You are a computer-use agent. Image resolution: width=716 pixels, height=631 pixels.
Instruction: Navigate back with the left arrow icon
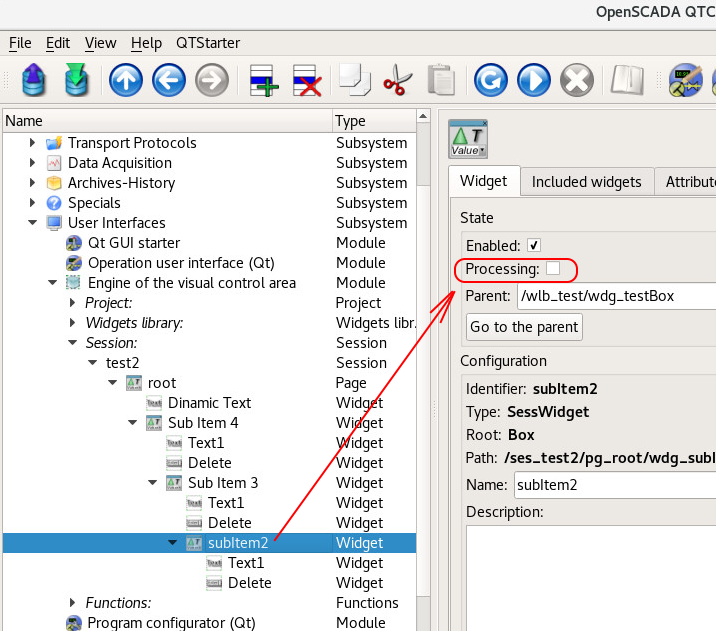point(169,80)
